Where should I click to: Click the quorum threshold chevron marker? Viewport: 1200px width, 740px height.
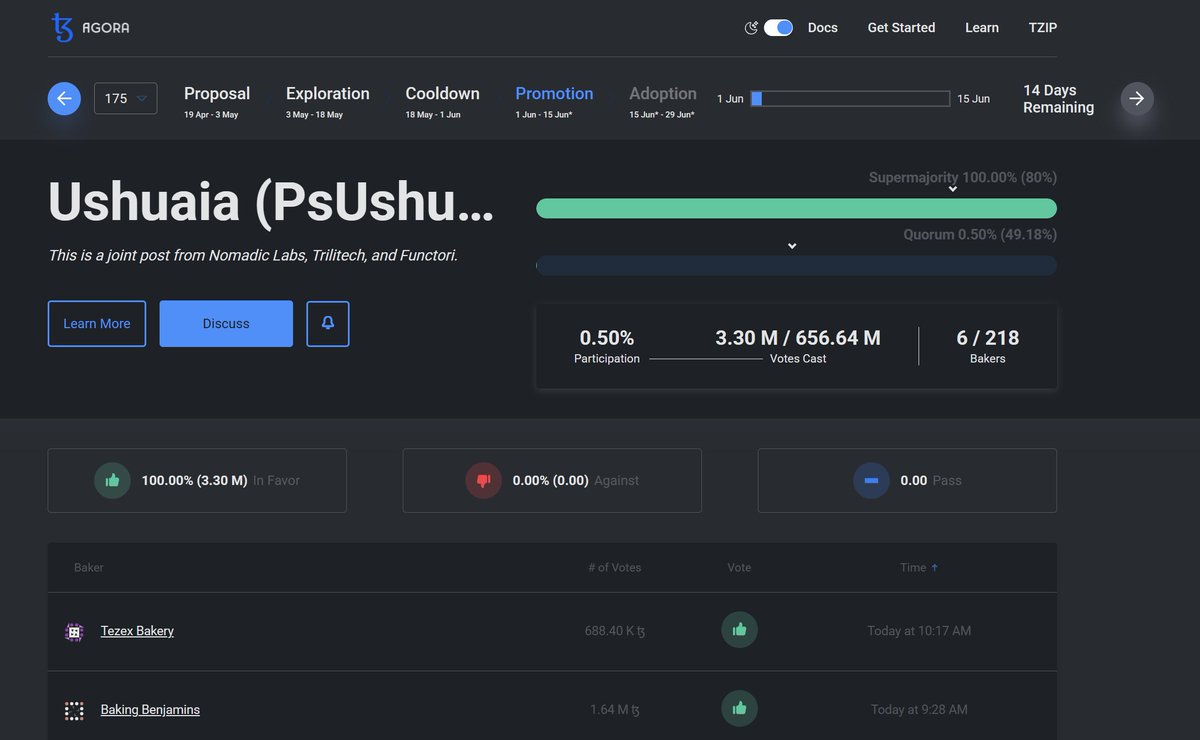click(x=792, y=246)
